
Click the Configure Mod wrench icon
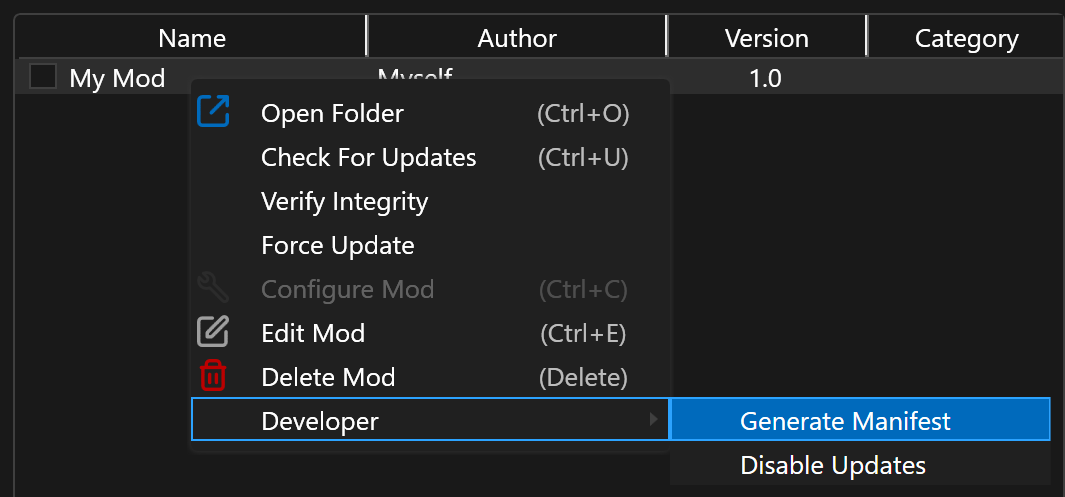click(x=213, y=288)
